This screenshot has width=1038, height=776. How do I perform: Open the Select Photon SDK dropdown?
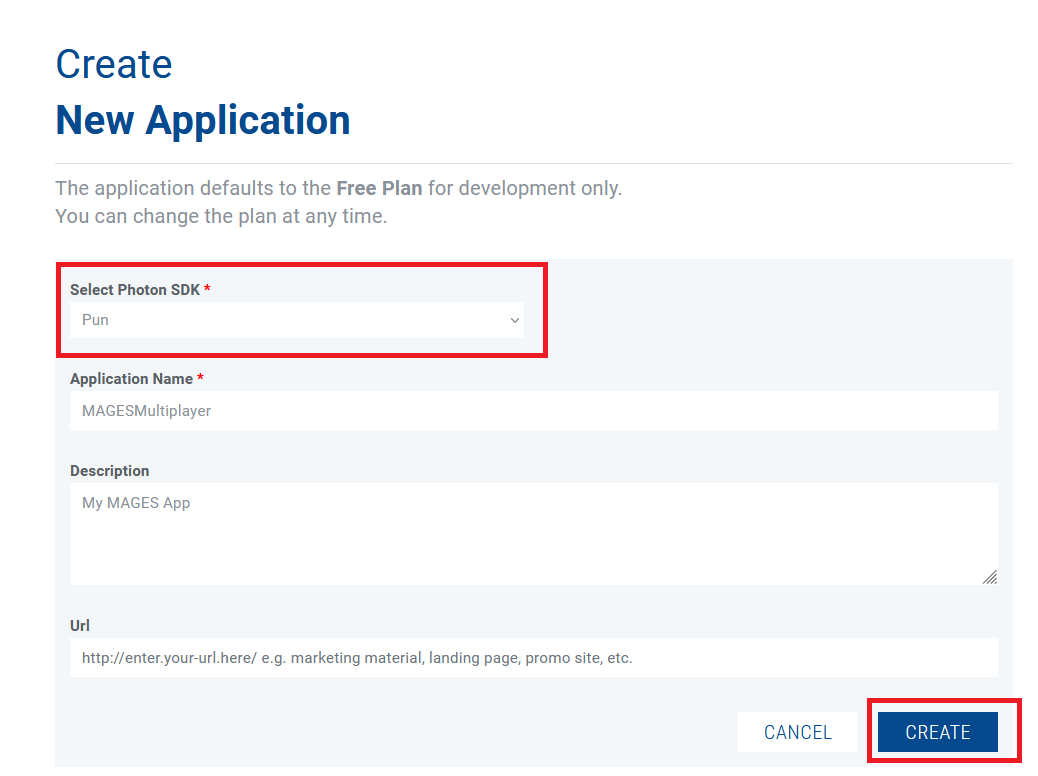pyautogui.click(x=296, y=320)
